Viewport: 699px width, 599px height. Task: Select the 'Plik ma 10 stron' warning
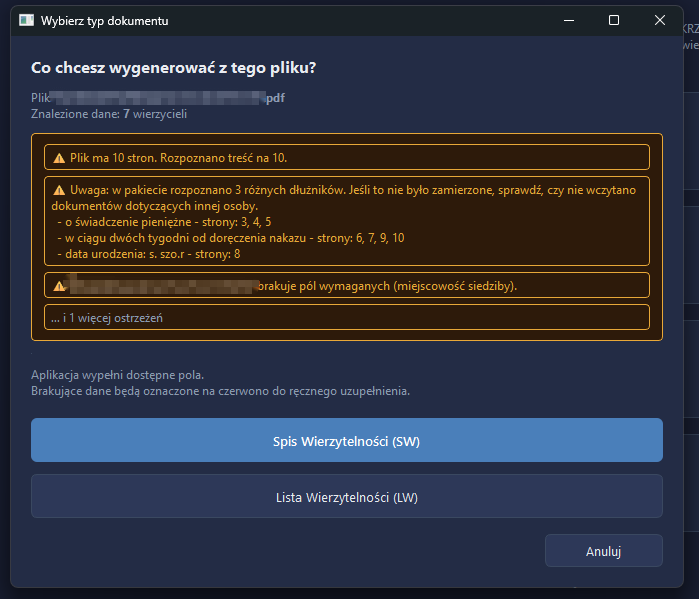347,157
